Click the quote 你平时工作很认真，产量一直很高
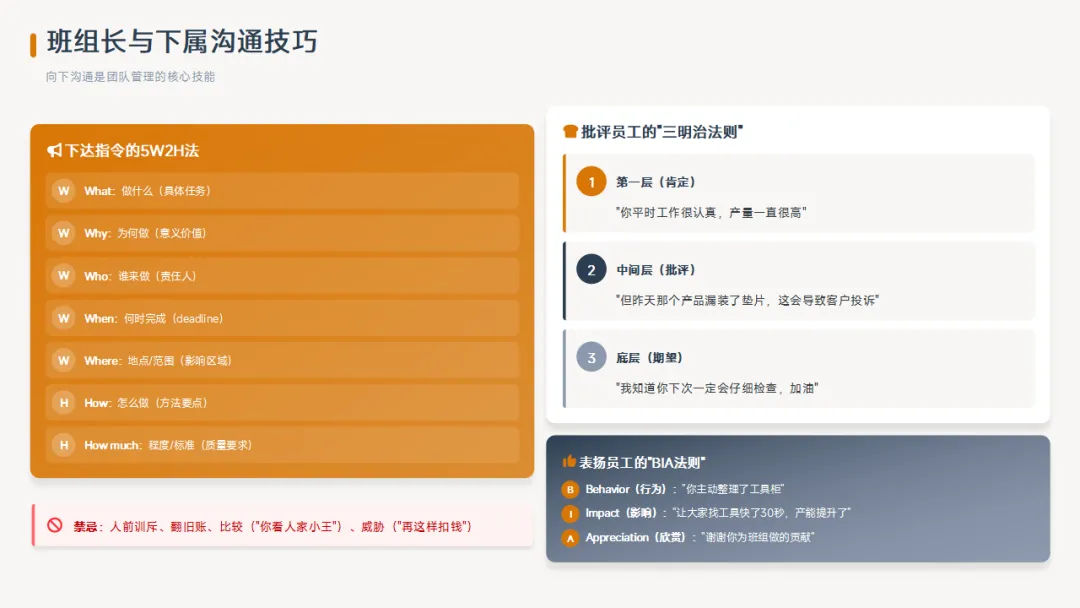 (711, 212)
